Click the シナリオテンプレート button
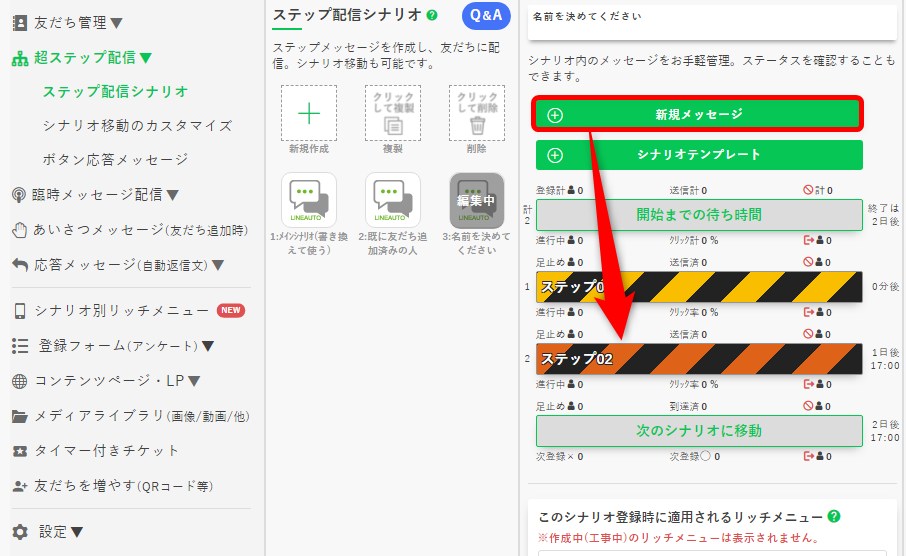 (699, 155)
